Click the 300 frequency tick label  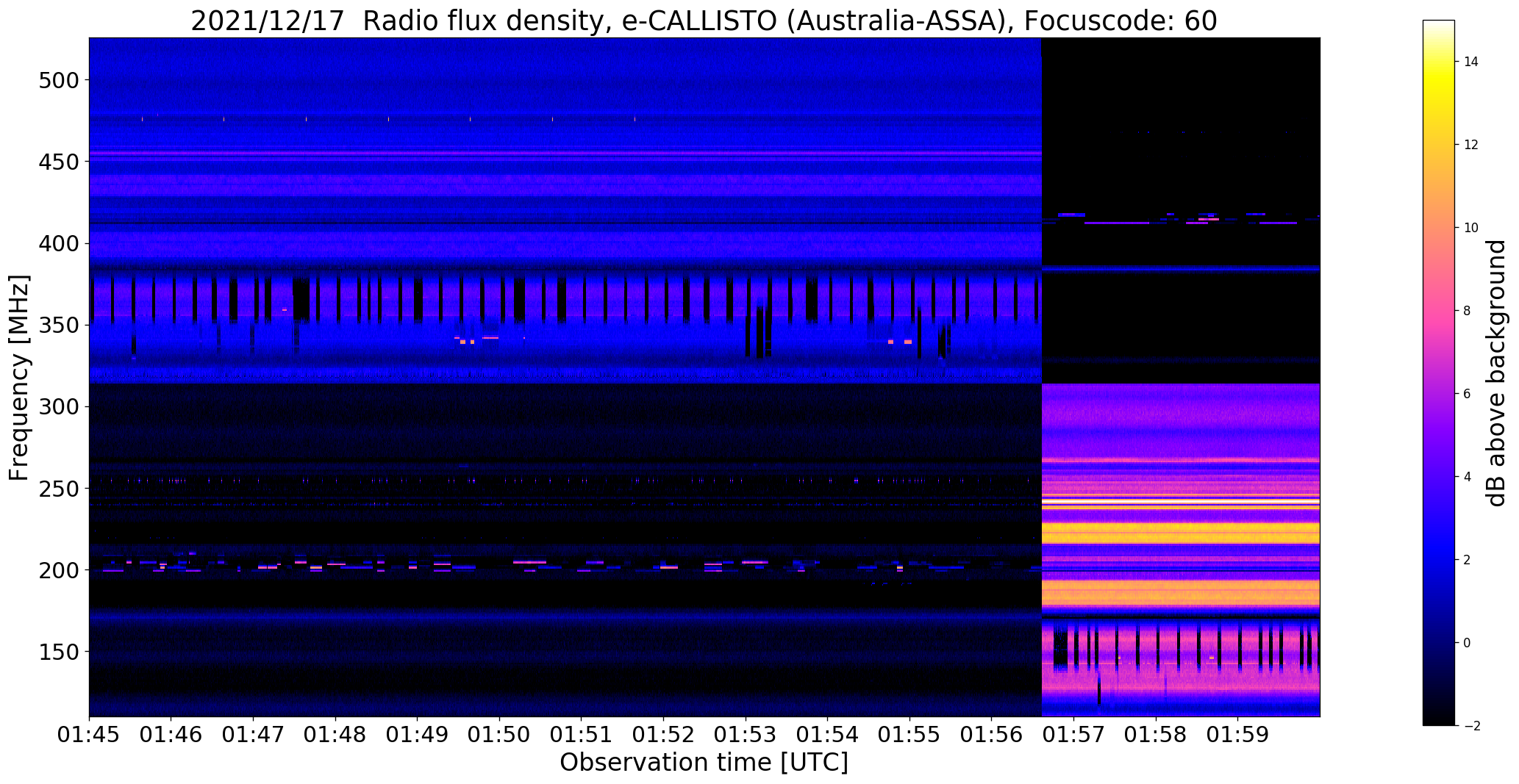tap(58, 406)
